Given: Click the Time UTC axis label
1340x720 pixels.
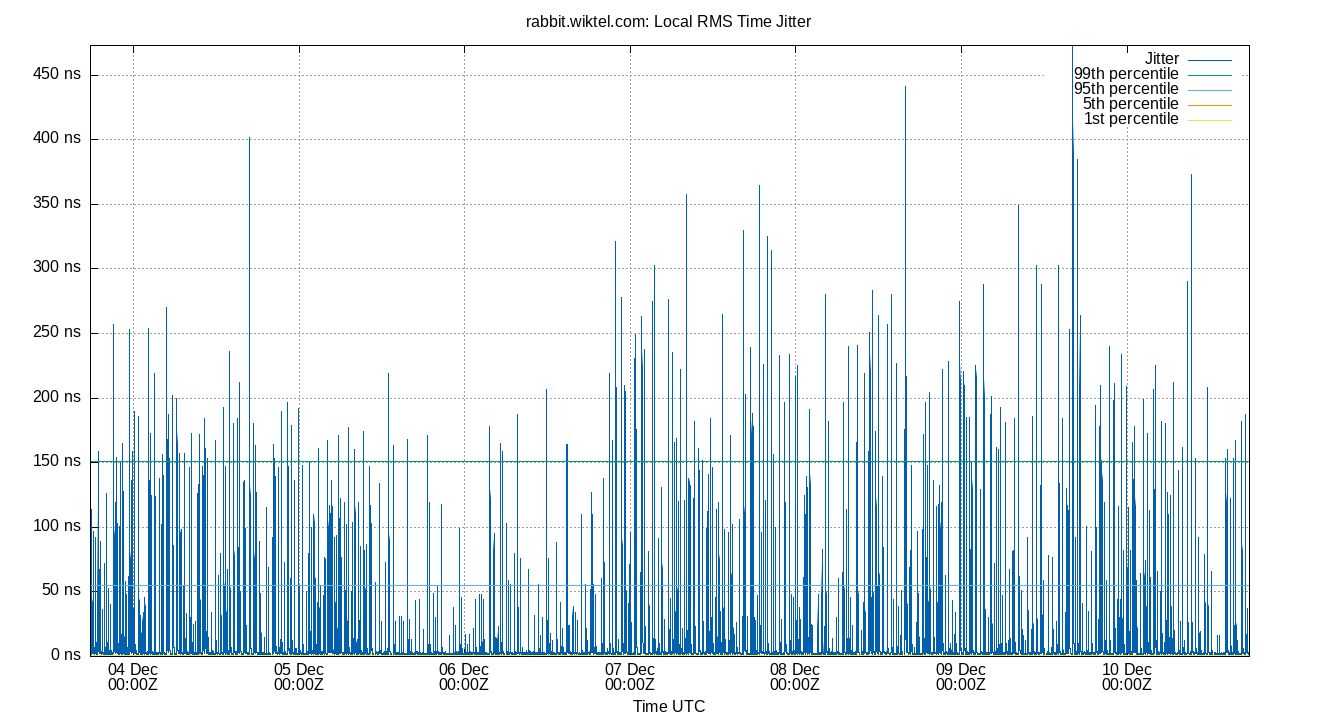Looking at the screenshot, I should 670,706.
